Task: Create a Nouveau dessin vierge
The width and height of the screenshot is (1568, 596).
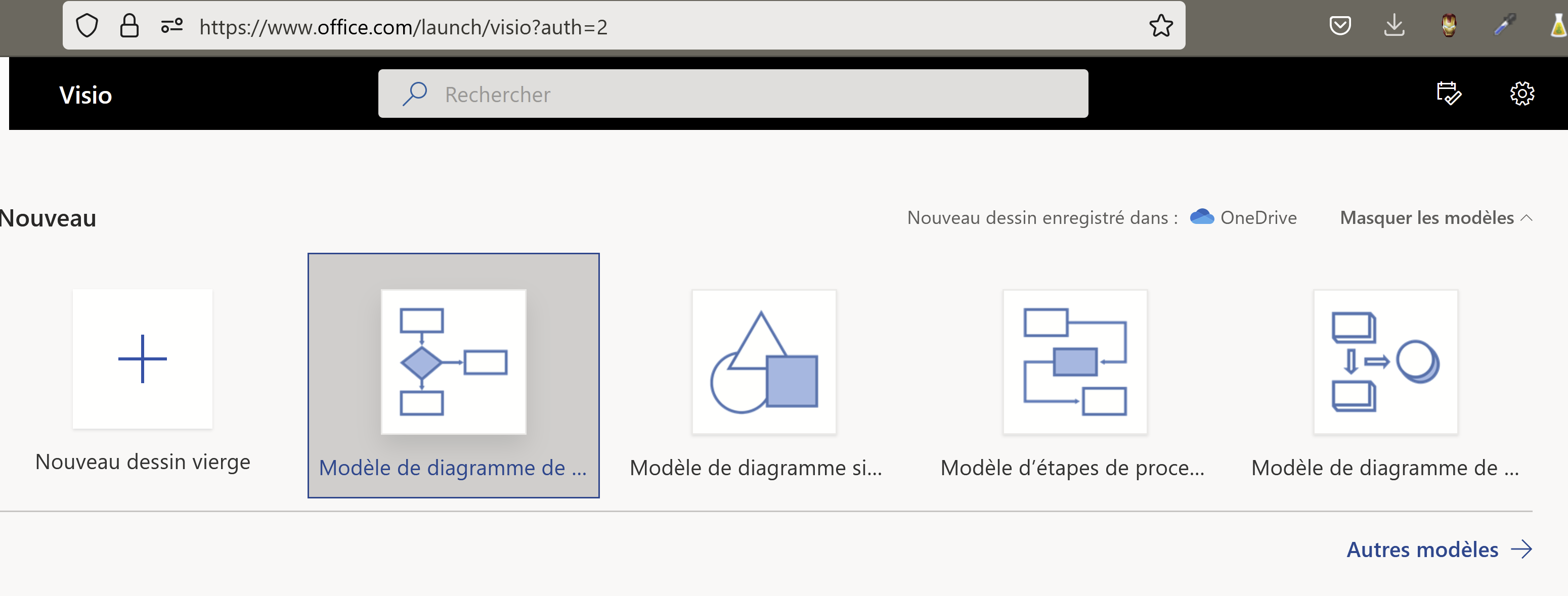Action: (x=143, y=359)
